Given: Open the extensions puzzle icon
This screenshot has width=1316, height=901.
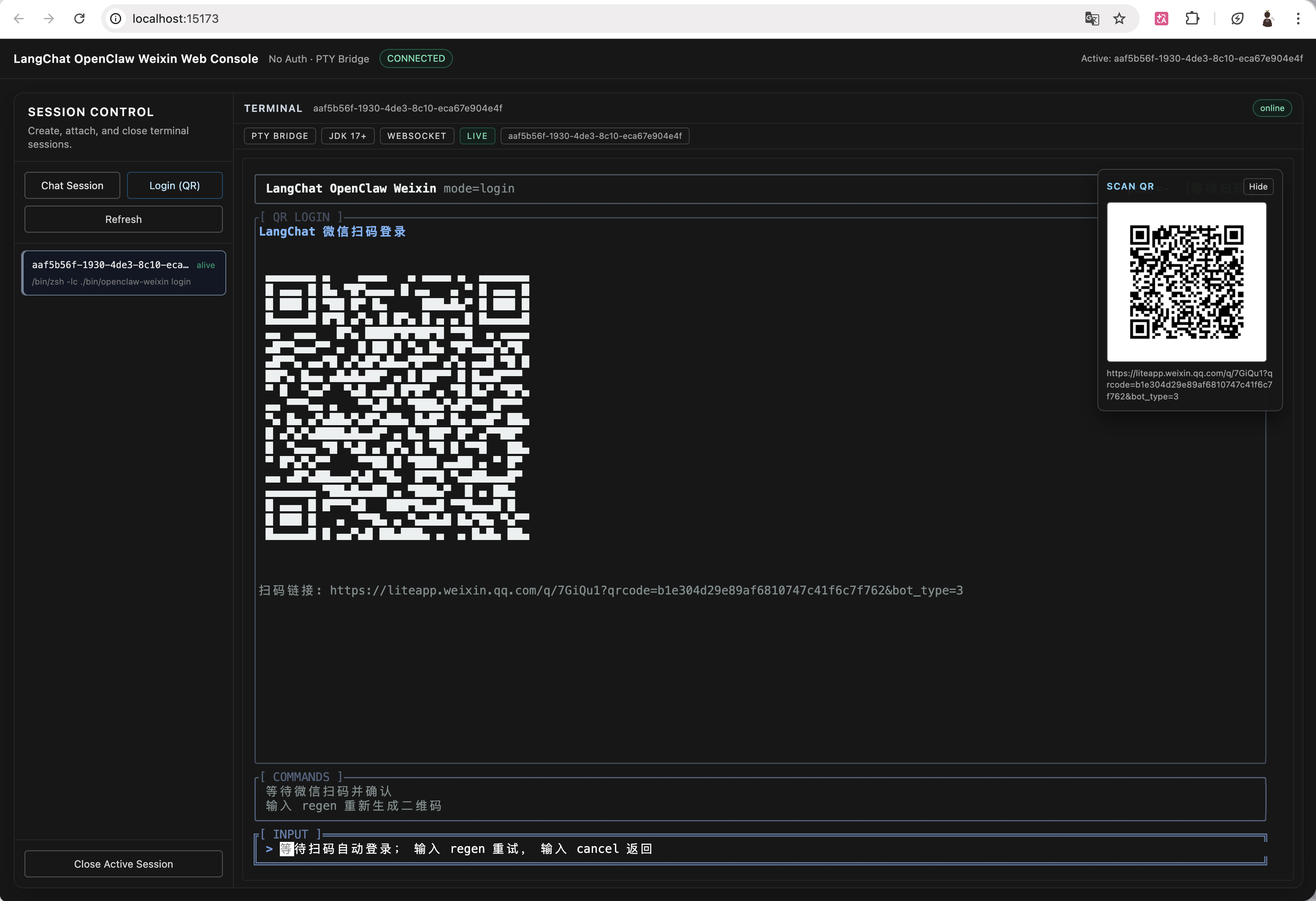Looking at the screenshot, I should click(x=1192, y=19).
